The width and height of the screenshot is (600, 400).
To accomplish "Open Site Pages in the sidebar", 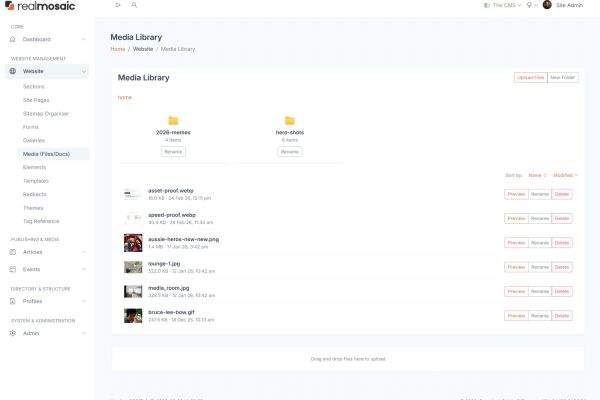I will pyautogui.click(x=37, y=100).
